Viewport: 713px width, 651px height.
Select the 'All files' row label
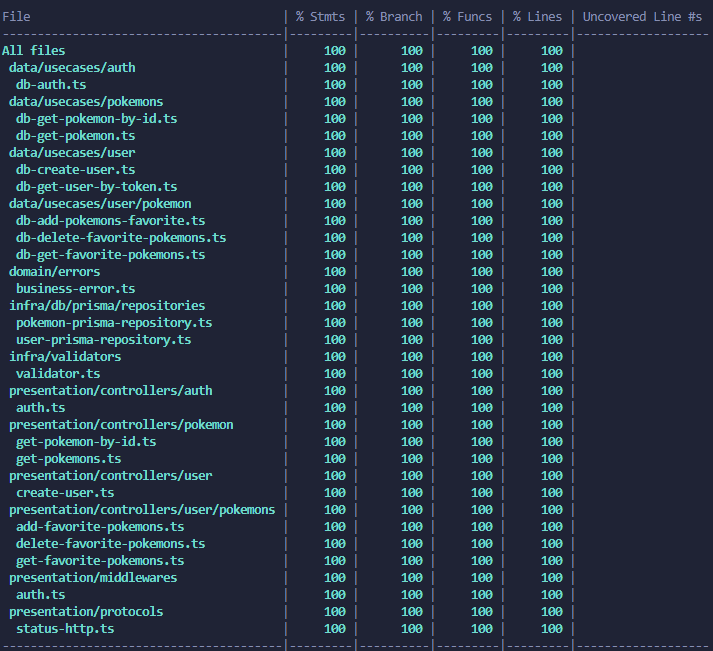pos(34,50)
